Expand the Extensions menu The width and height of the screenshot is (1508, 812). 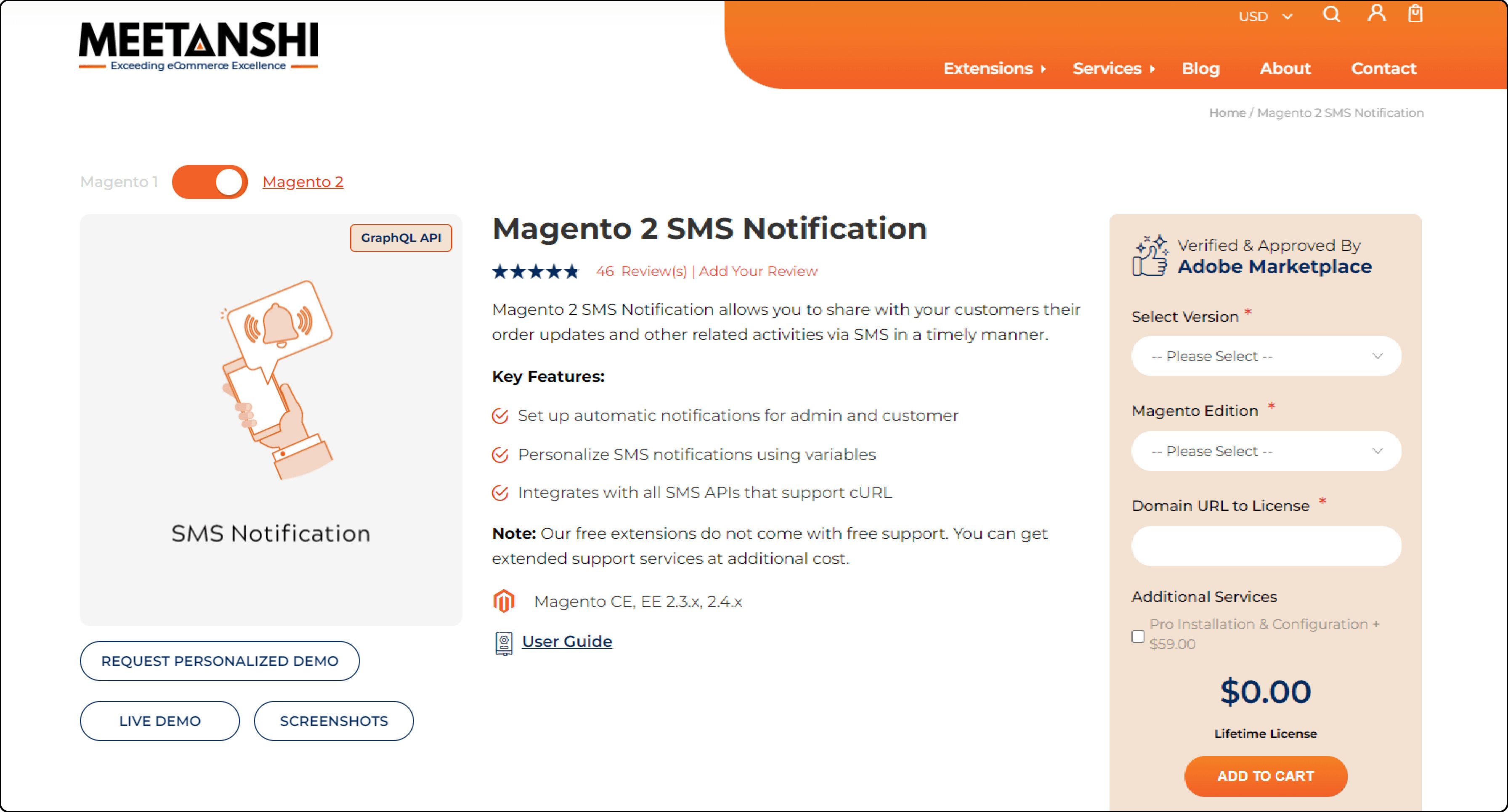pyautogui.click(x=994, y=69)
